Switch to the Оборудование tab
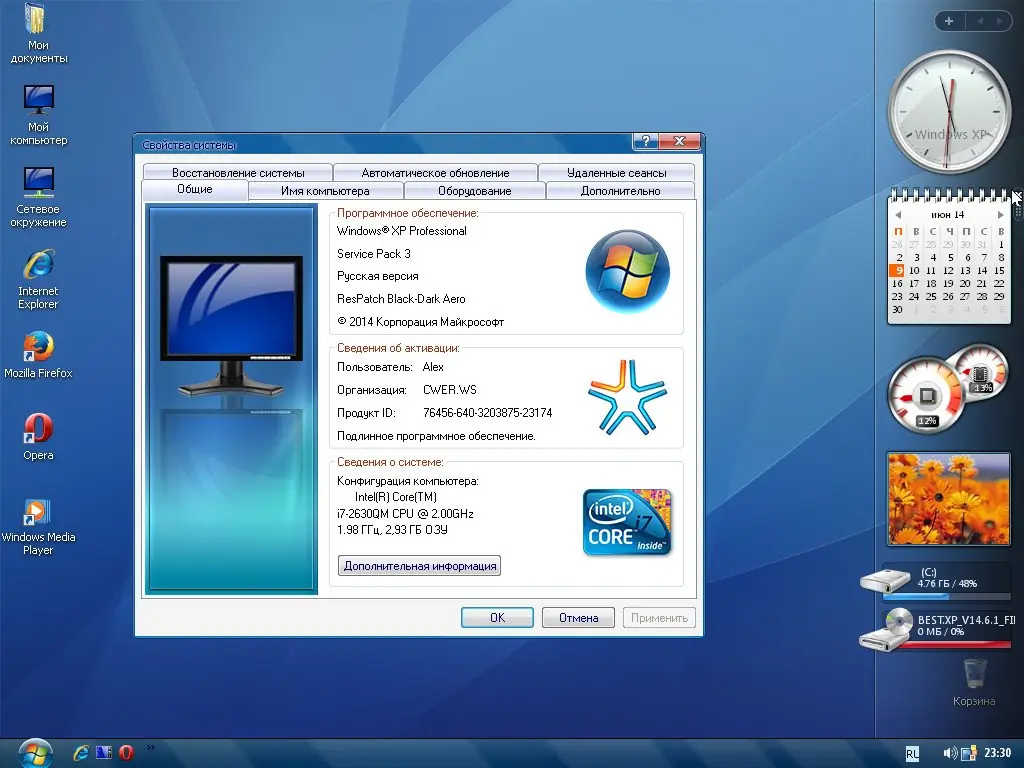 [475, 191]
